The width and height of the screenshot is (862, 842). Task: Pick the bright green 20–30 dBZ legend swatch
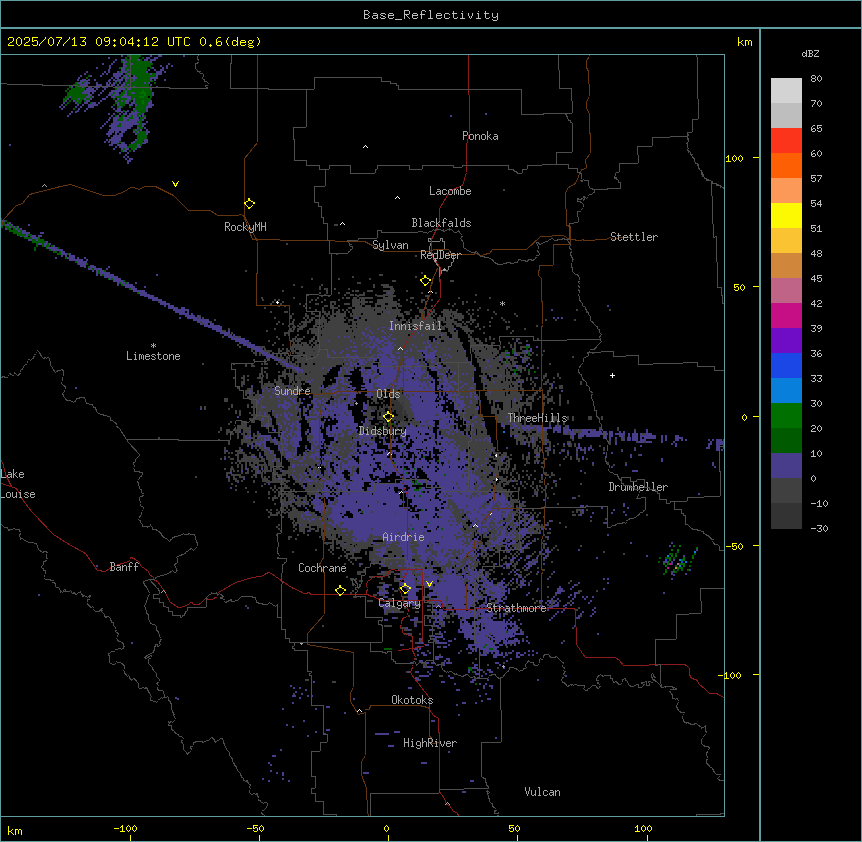(x=786, y=416)
